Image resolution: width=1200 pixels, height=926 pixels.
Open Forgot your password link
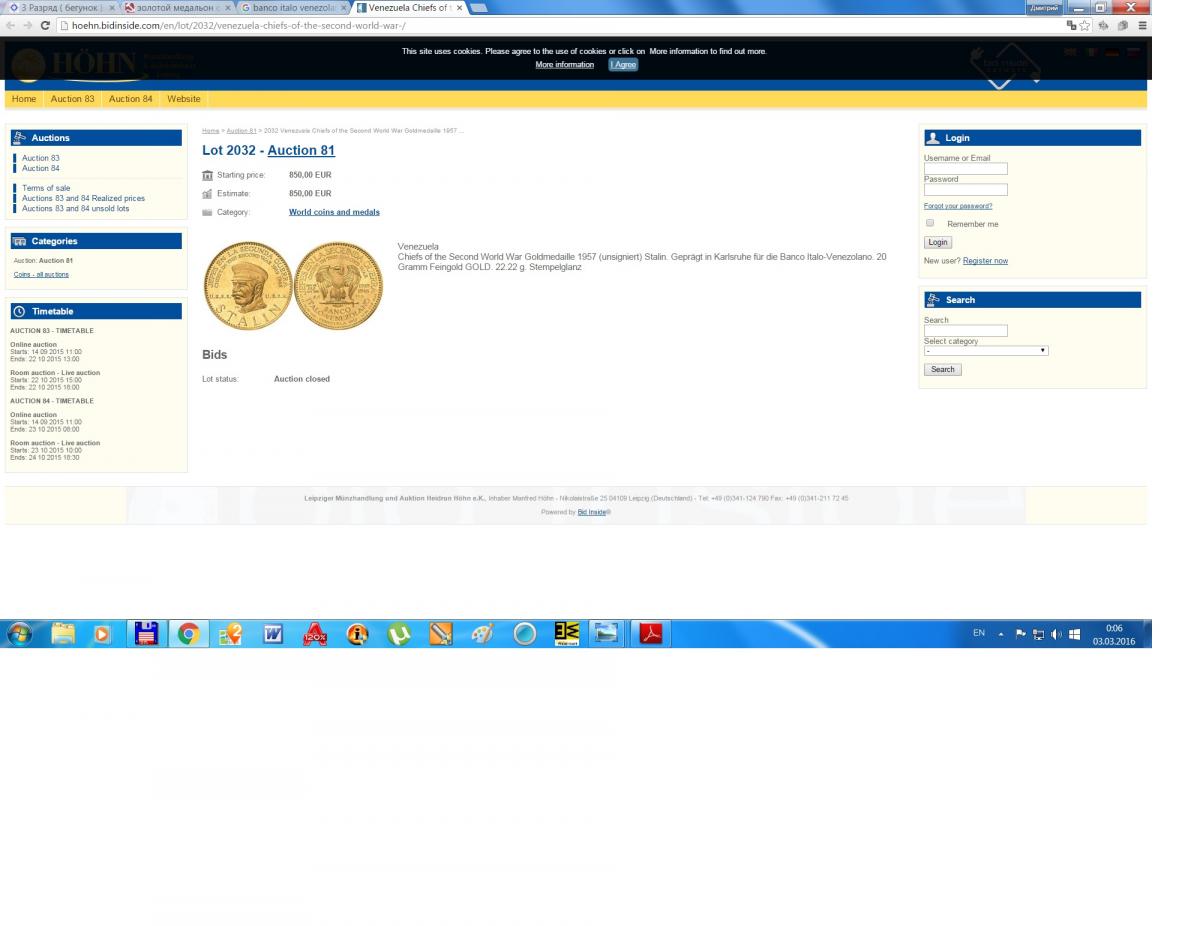point(958,206)
